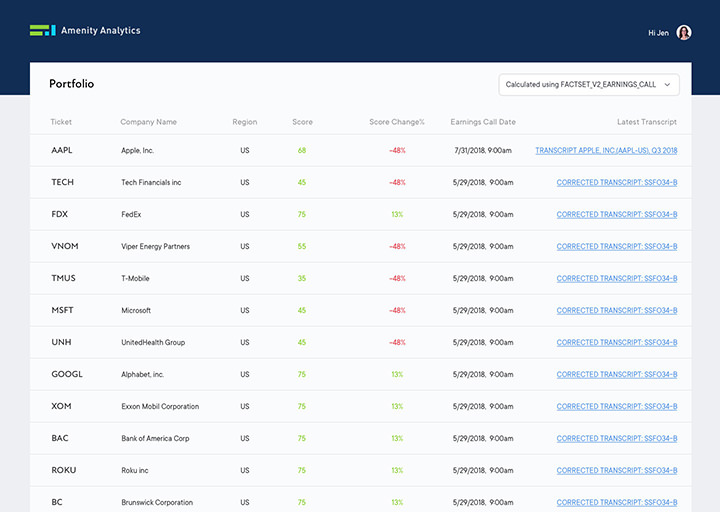Image resolution: width=720 pixels, height=512 pixels.
Task: Open the corrected transcript link for FDX row
Action: coord(617,214)
